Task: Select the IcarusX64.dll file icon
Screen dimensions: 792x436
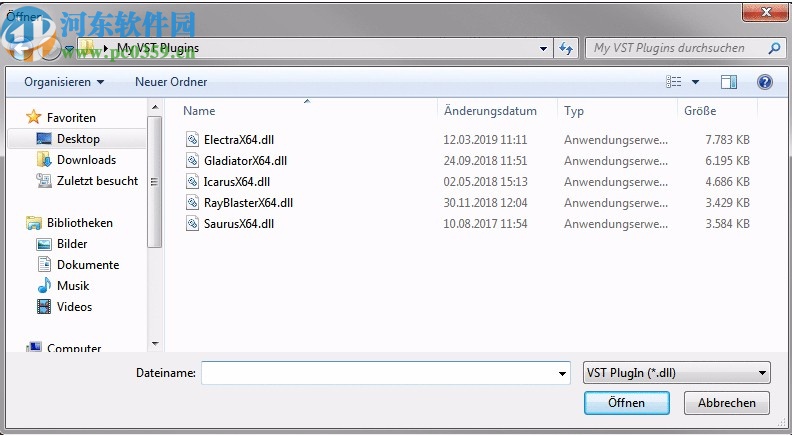Action: tap(192, 181)
